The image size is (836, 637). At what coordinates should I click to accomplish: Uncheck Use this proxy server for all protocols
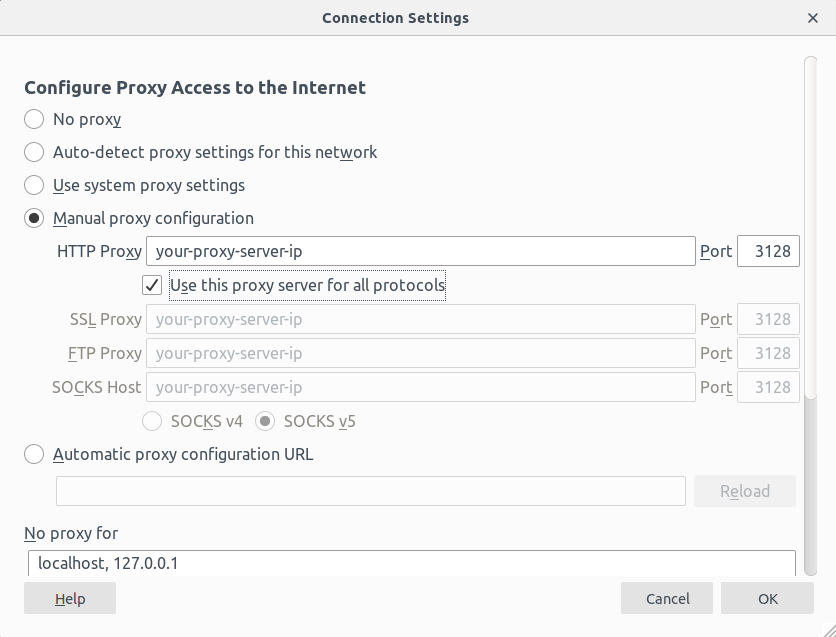tap(152, 286)
